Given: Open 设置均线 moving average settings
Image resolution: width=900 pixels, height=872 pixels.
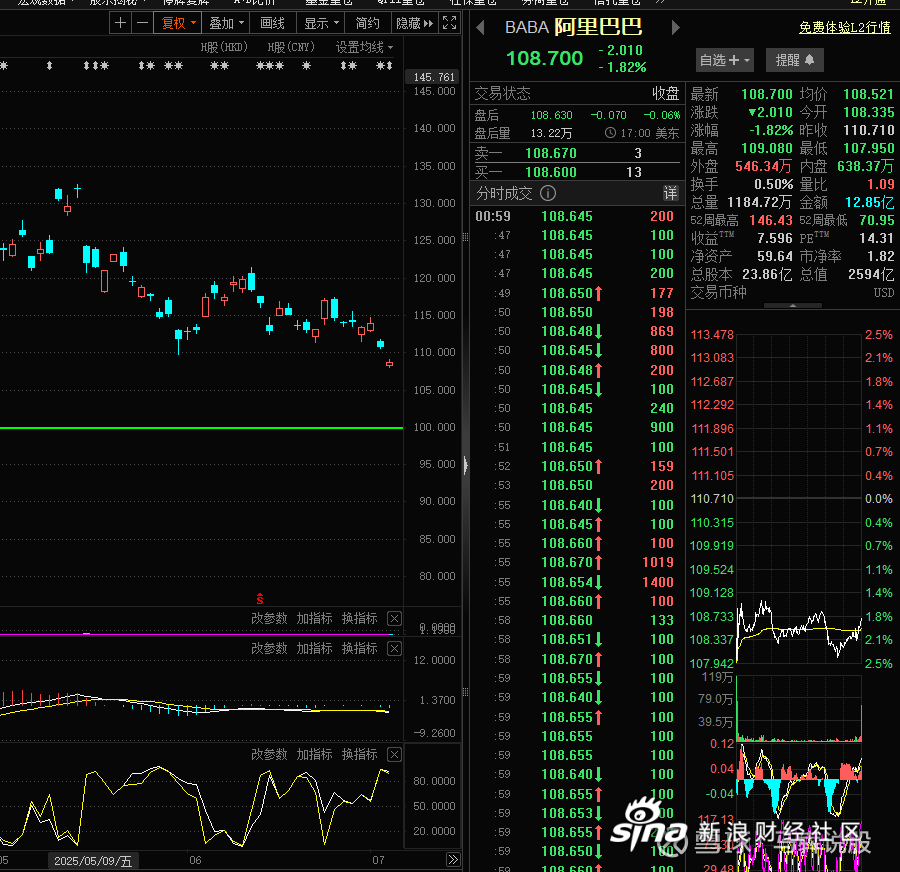Looking at the screenshot, I should point(364,47).
